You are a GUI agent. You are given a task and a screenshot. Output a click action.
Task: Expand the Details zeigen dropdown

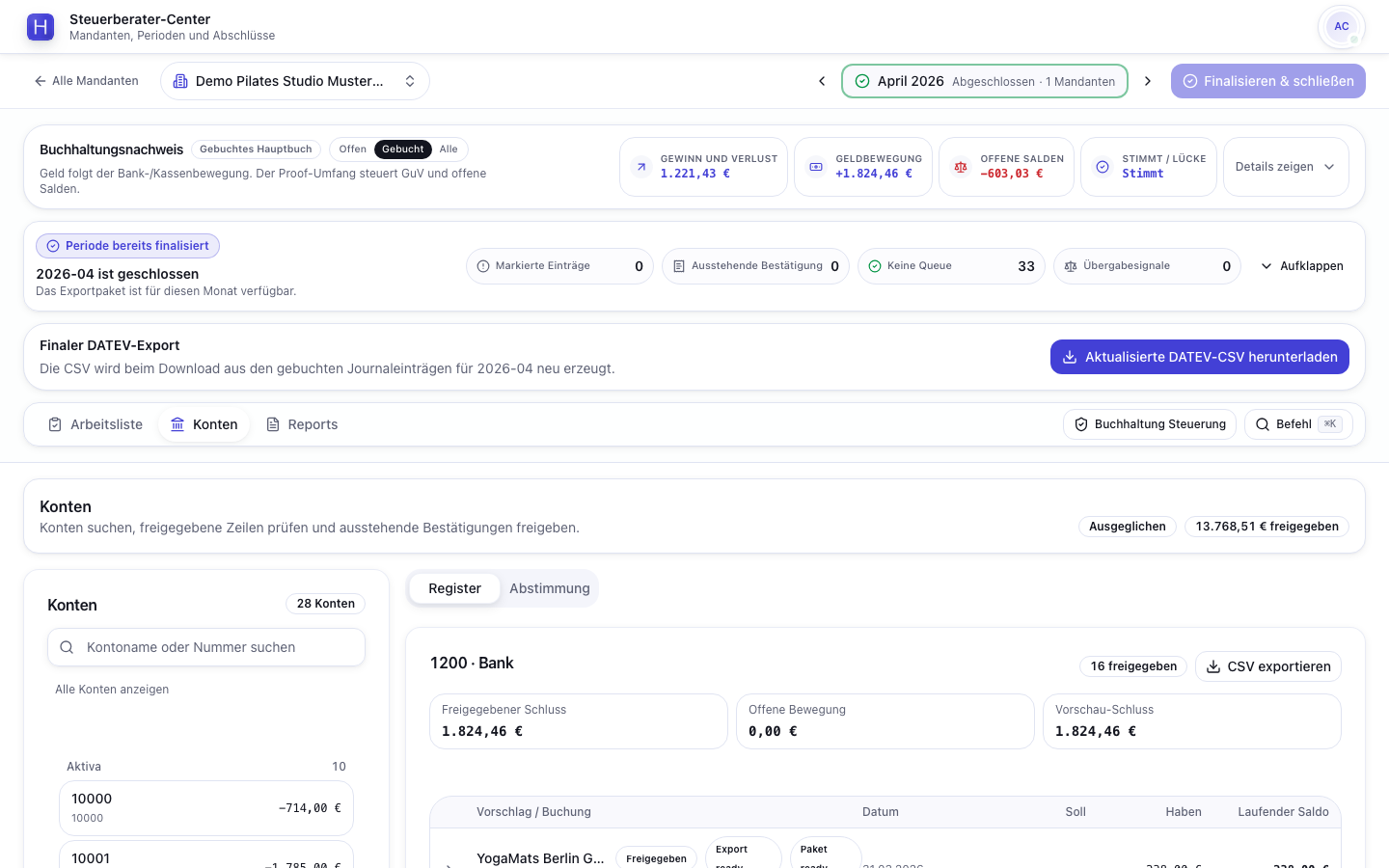tap(1286, 167)
